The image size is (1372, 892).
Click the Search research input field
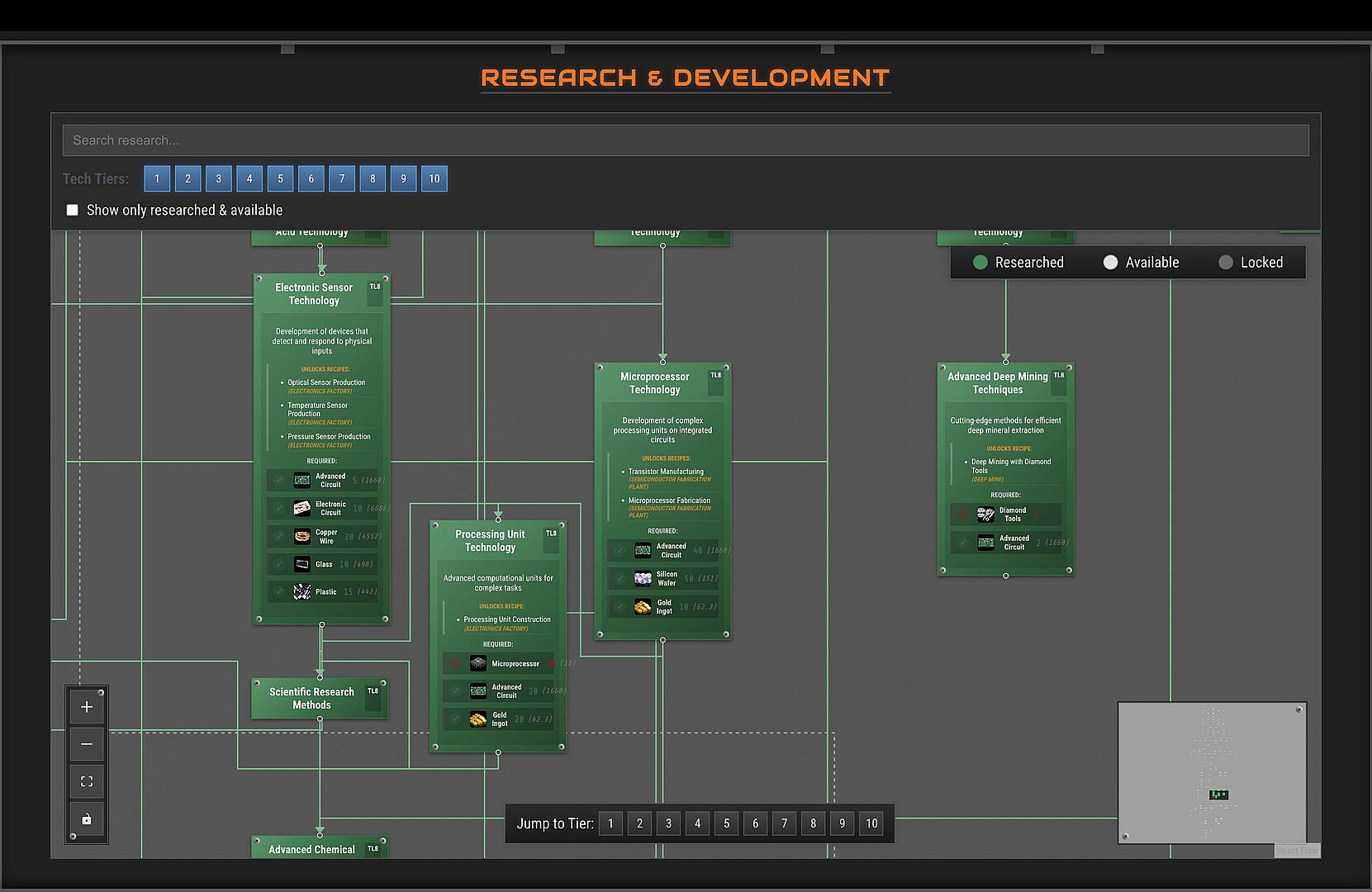click(686, 140)
